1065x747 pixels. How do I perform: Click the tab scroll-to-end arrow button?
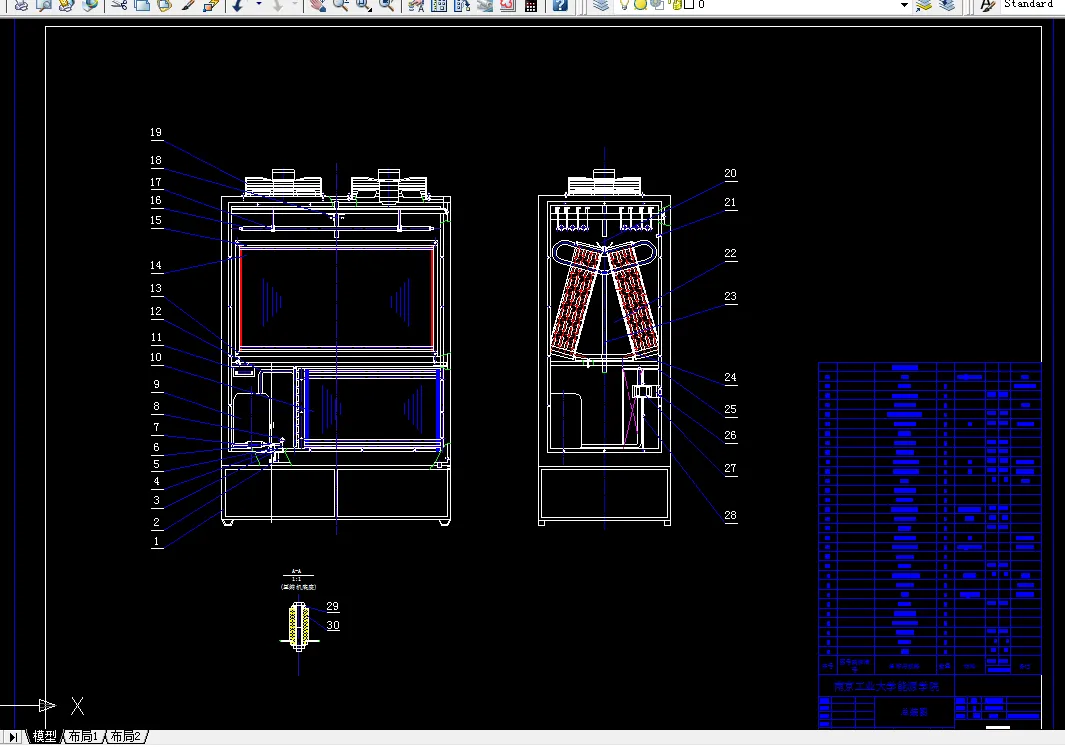pos(13,737)
